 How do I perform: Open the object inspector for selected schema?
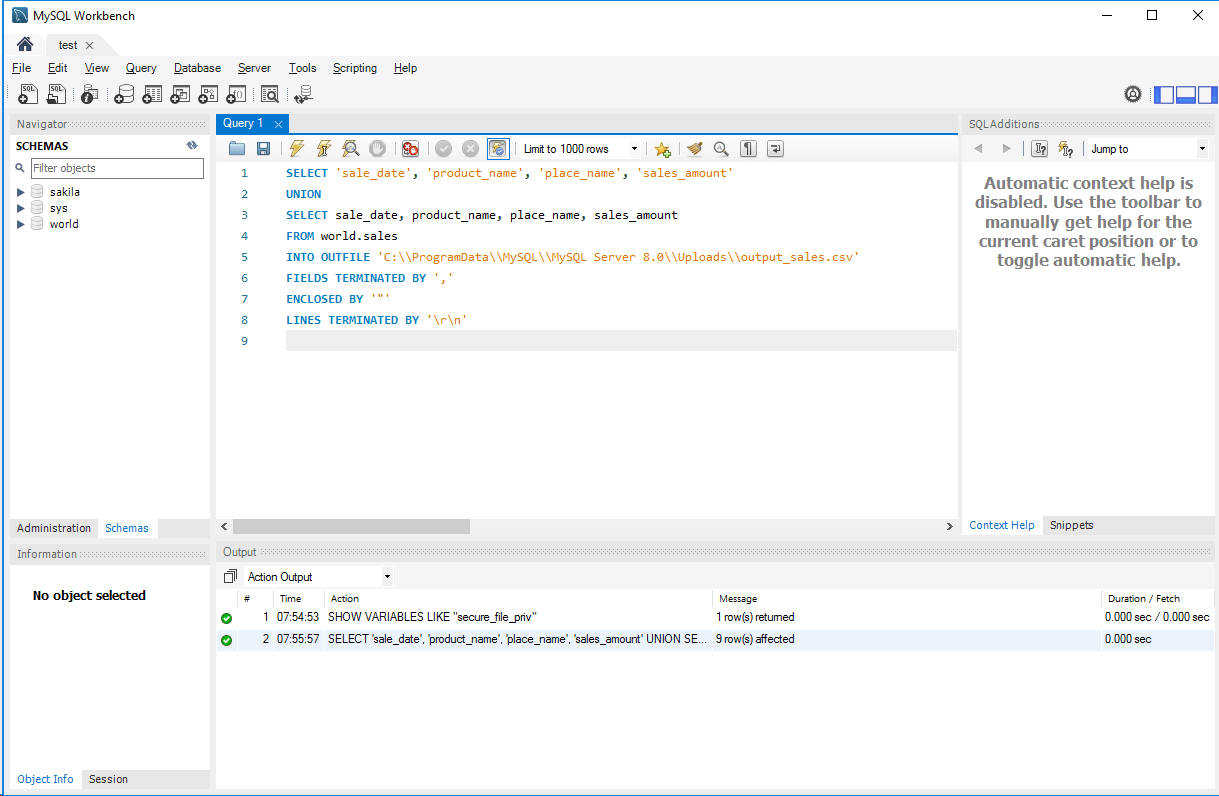pyautogui.click(x=89, y=94)
